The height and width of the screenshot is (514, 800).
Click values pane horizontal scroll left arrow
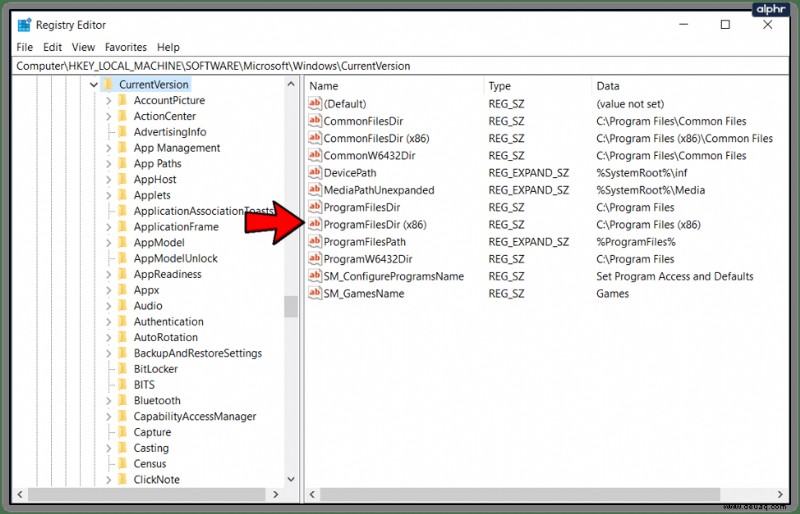312,495
